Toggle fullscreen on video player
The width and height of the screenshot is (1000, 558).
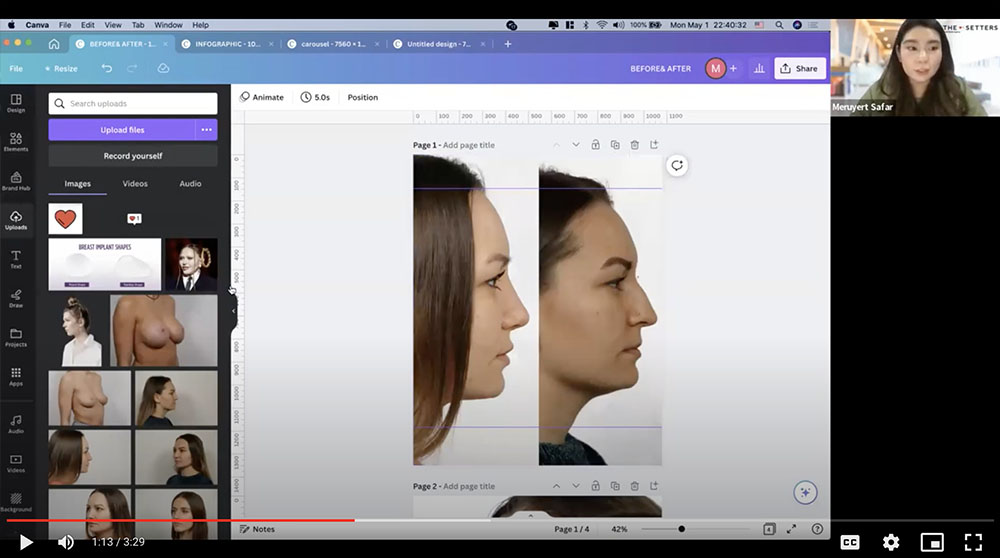973,542
